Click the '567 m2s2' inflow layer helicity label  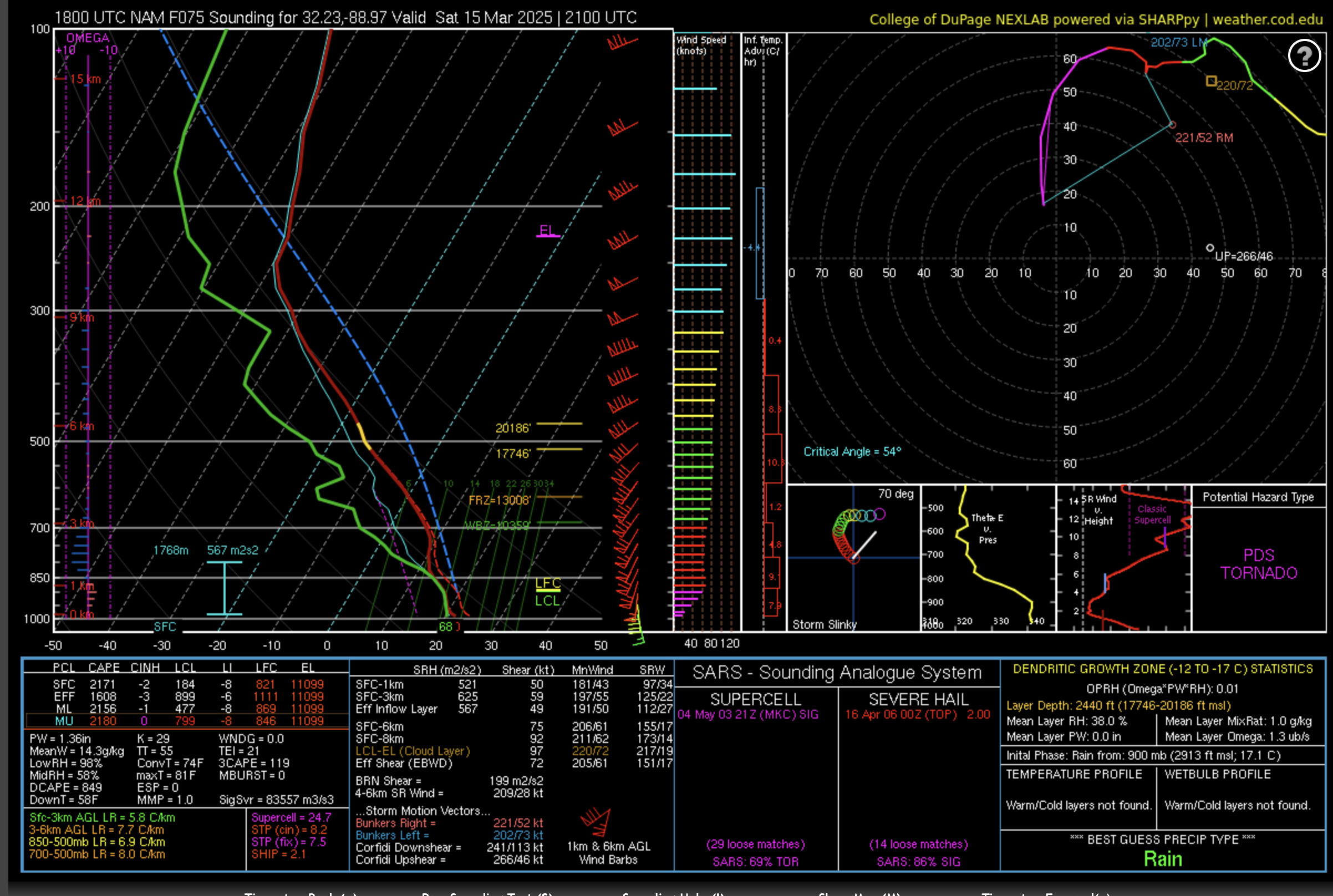232,550
